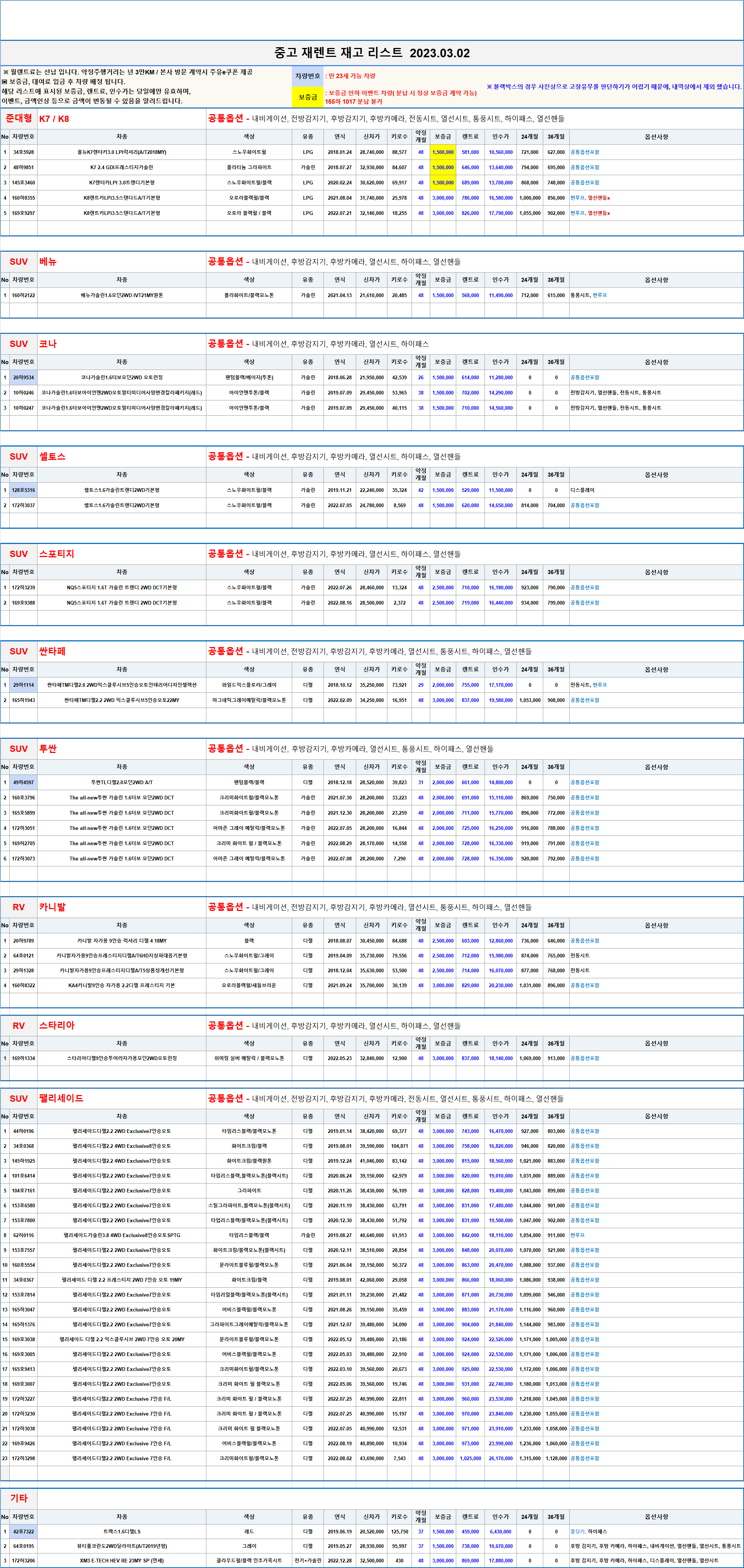Select car number cell '172하3239'
The width and height of the screenshot is (744, 1568).
tap(24, 587)
